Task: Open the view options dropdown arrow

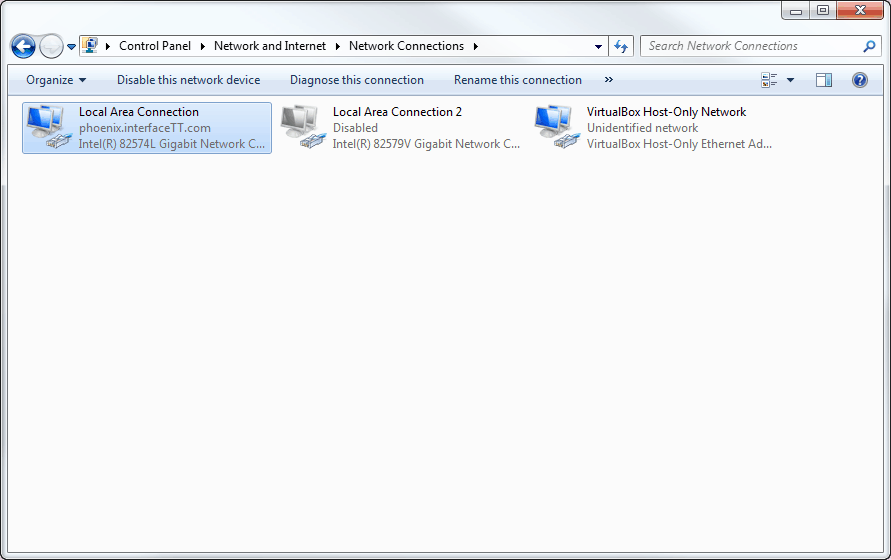Action: 790,80
